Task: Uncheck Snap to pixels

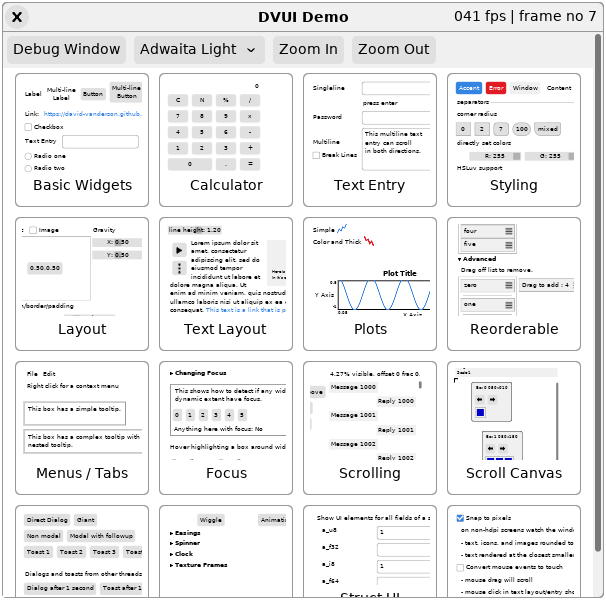Action: 460,518
